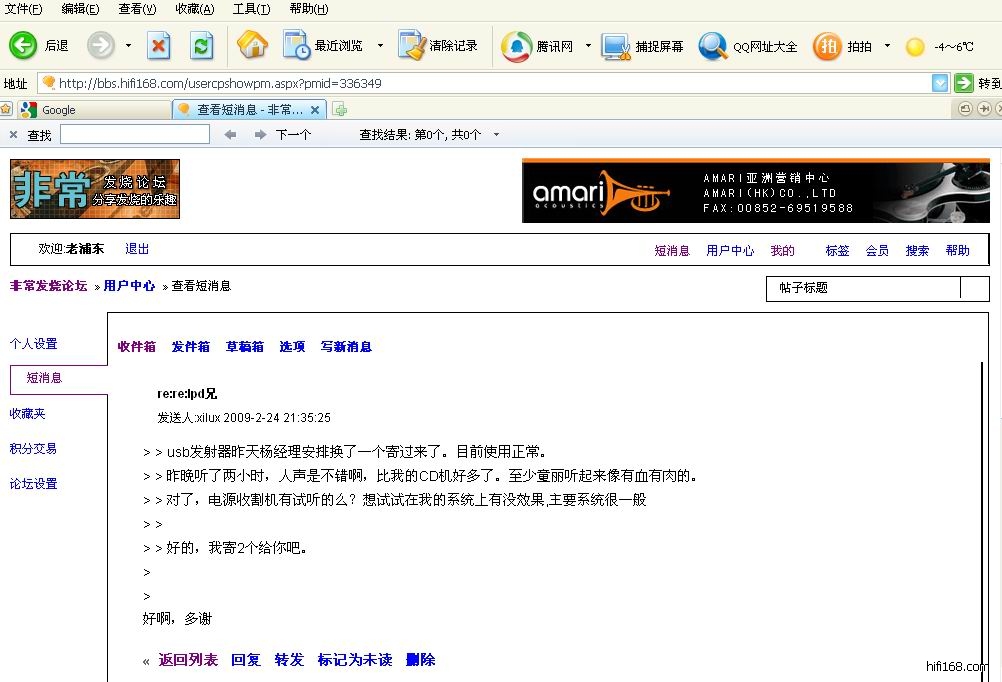Open the 腾讯网 dropdown arrow
Image resolution: width=1002 pixels, height=682 pixels.
[588, 46]
